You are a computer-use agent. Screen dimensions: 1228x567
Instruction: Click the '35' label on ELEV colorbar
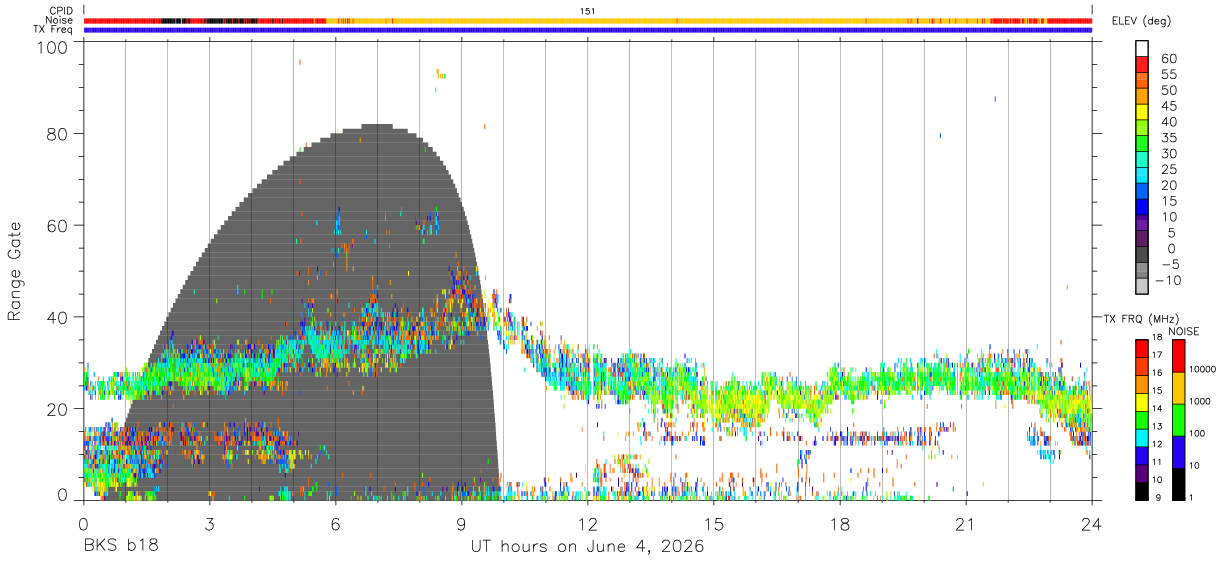pos(1167,138)
